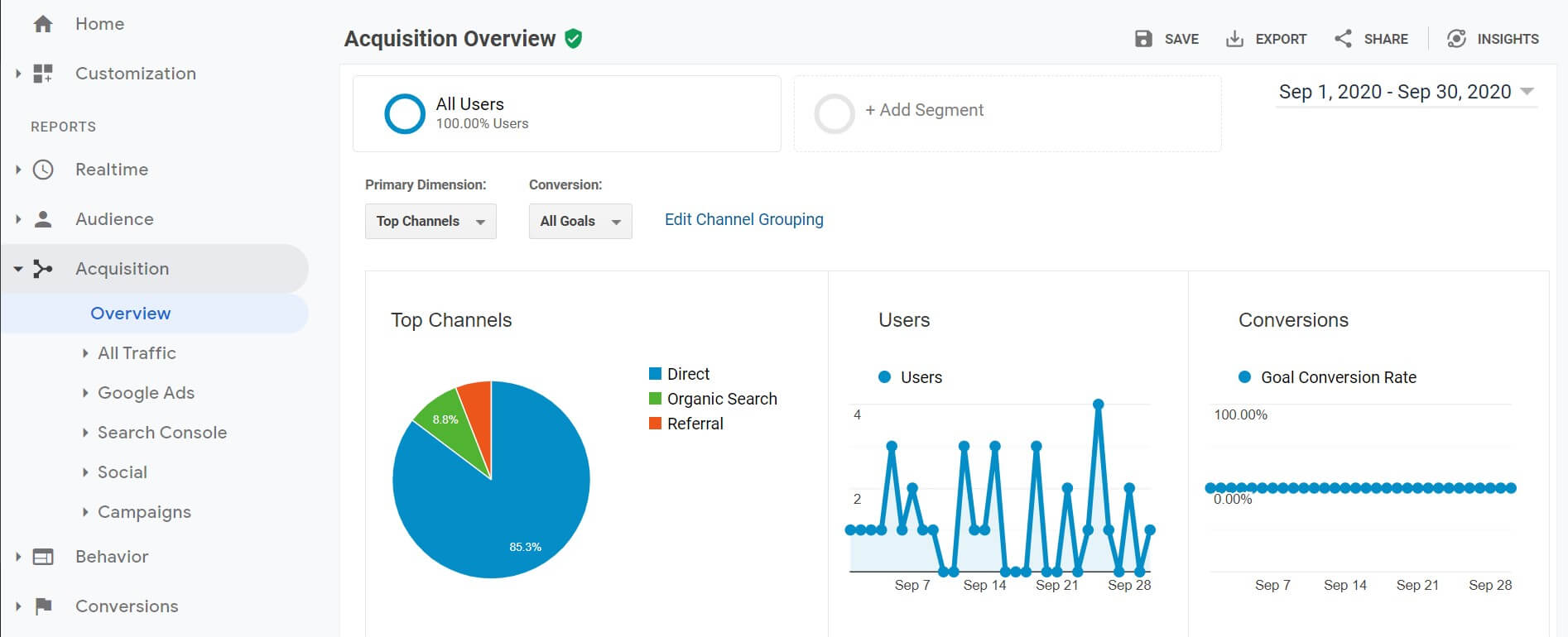Image resolution: width=1568 pixels, height=637 pixels.
Task: Click the Behavior window icon
Action: click(43, 557)
